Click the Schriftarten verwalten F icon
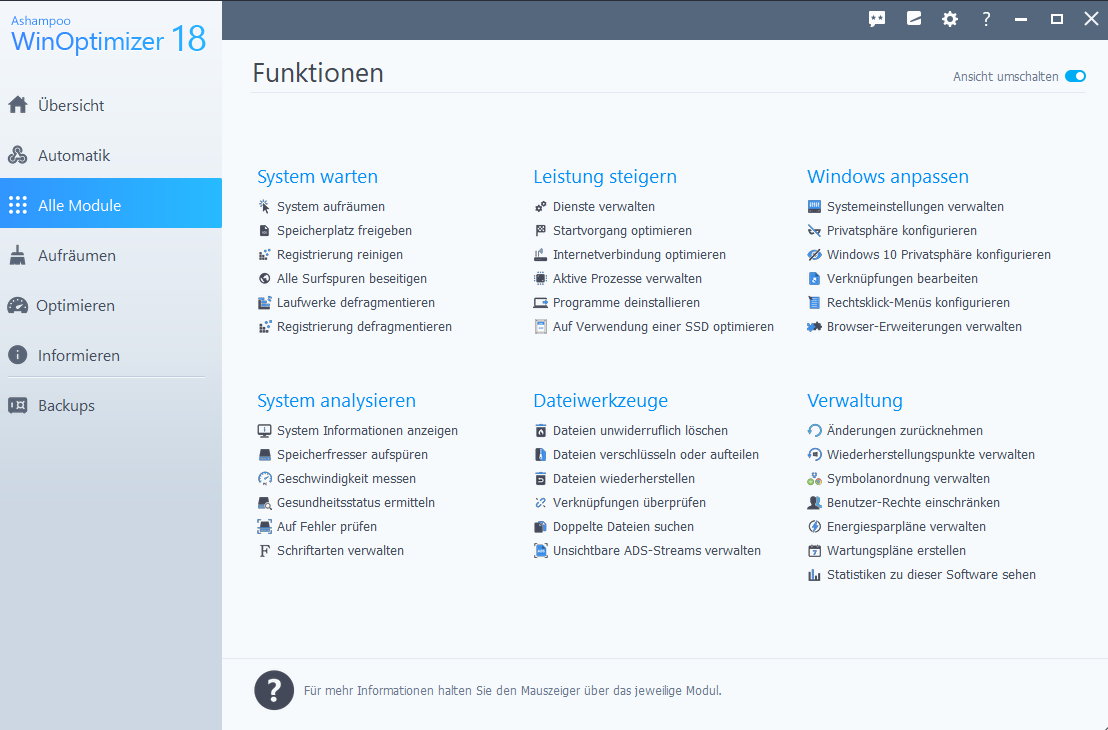This screenshot has height=730, width=1108. 265,551
